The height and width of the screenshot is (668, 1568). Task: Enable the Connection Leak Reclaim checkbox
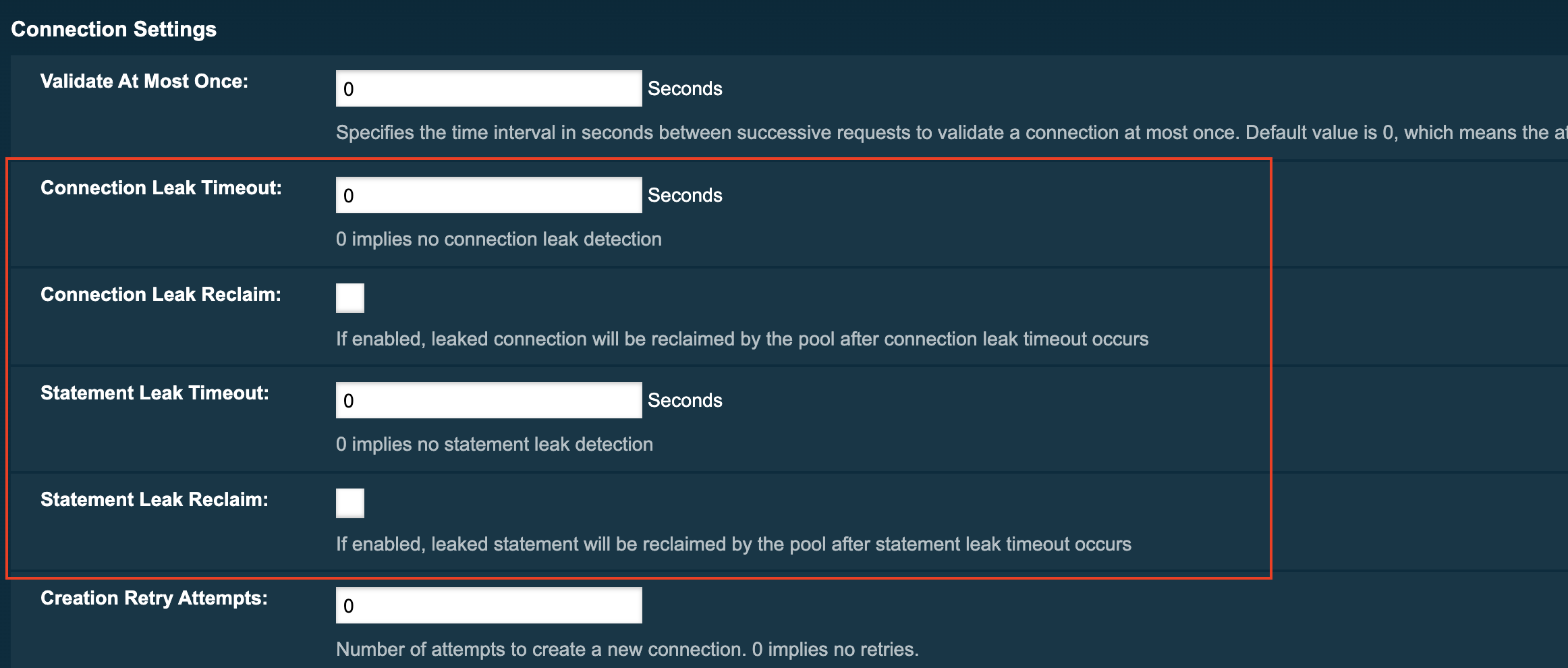pos(349,298)
